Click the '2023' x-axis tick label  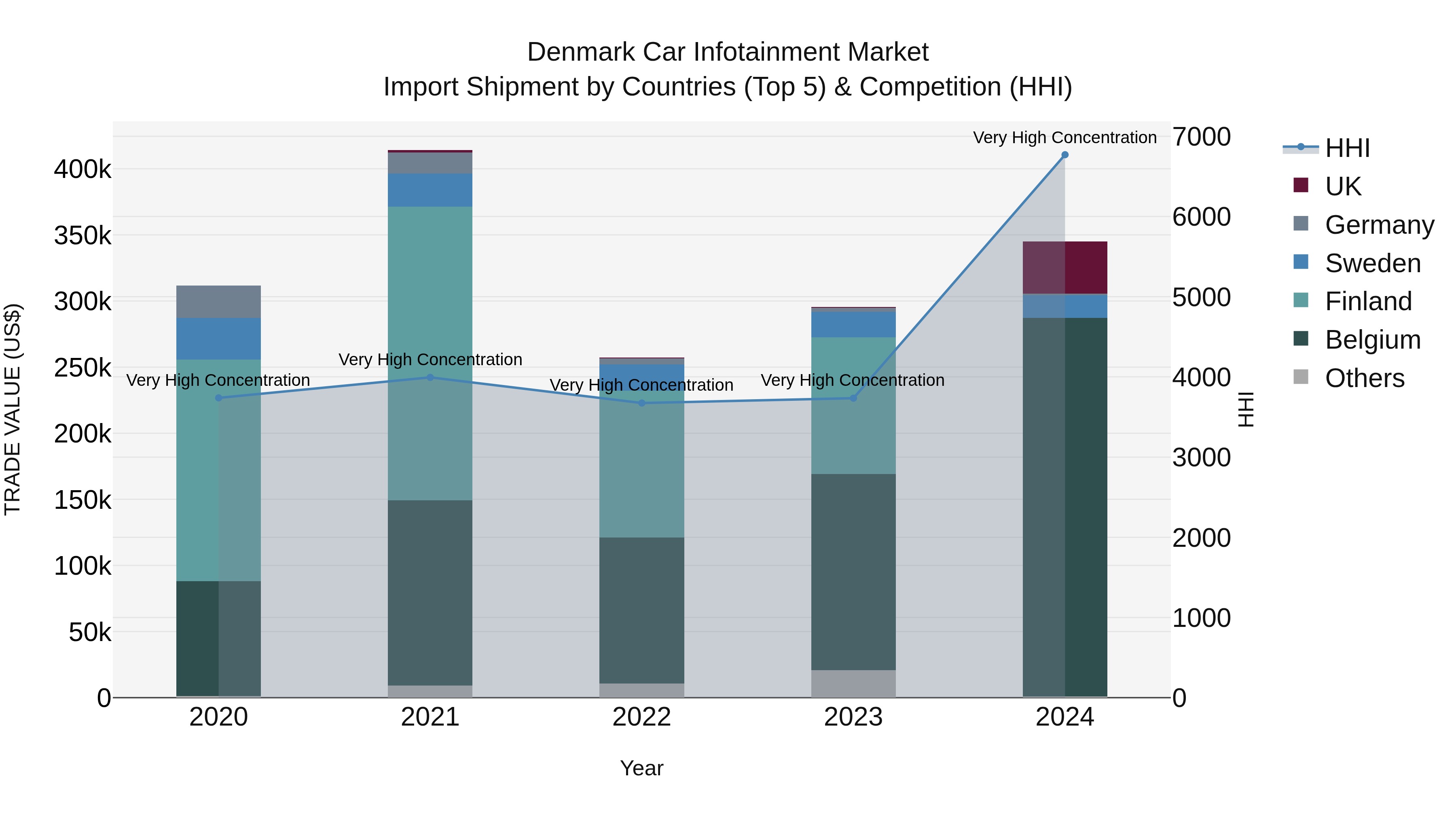(x=853, y=717)
